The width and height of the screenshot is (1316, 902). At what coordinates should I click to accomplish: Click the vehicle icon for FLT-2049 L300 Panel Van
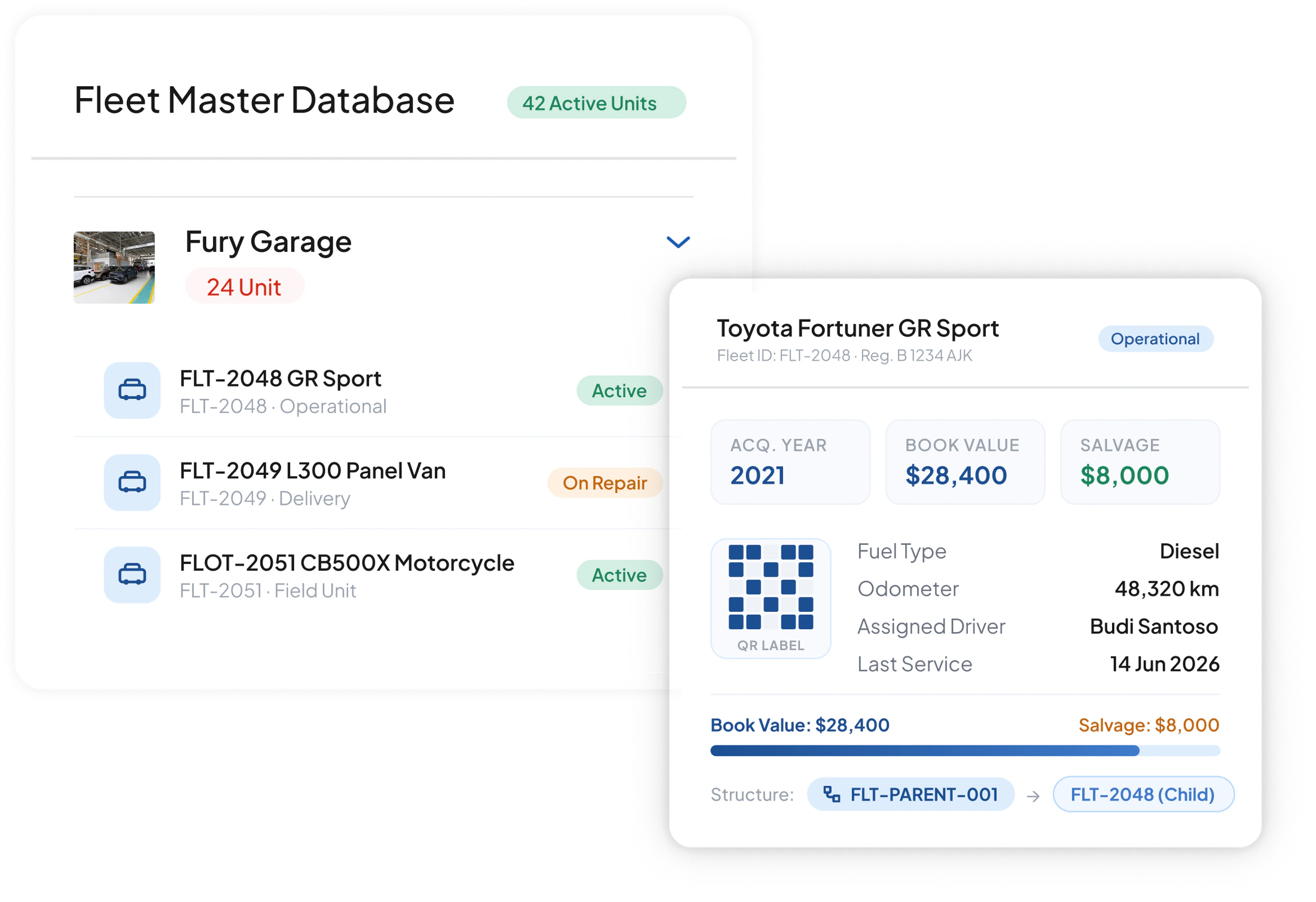[x=132, y=482]
